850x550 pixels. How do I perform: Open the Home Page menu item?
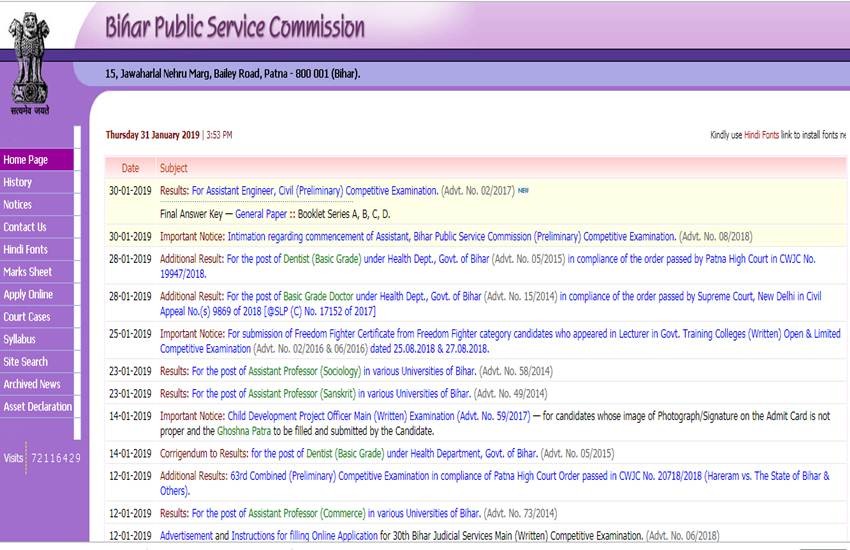26,160
